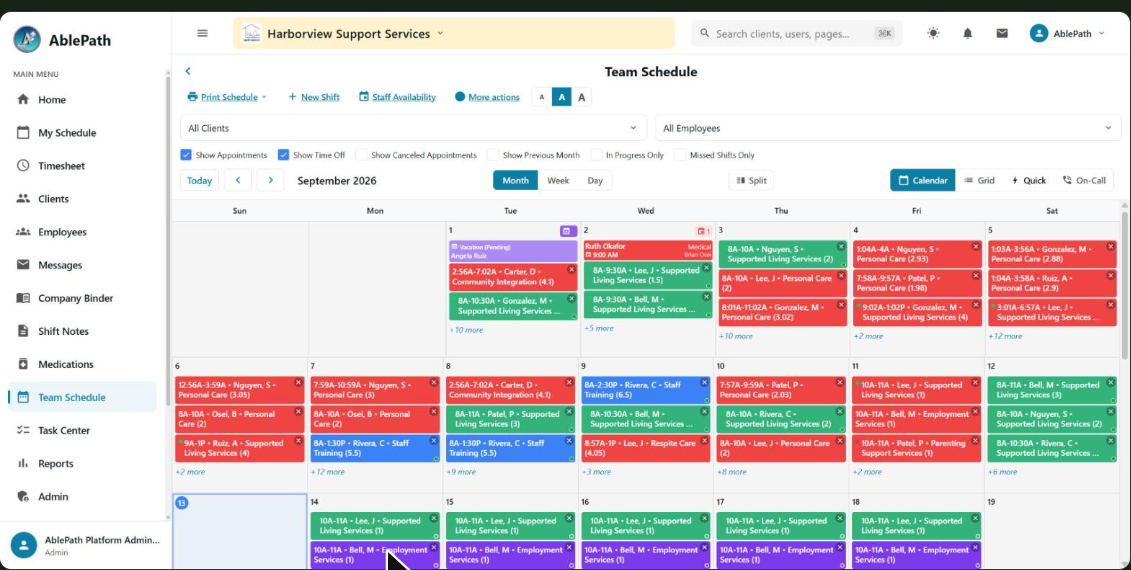This screenshot has height=570, width=1131.
Task: Click the back arrow beside Team Schedule
Action: [x=188, y=71]
